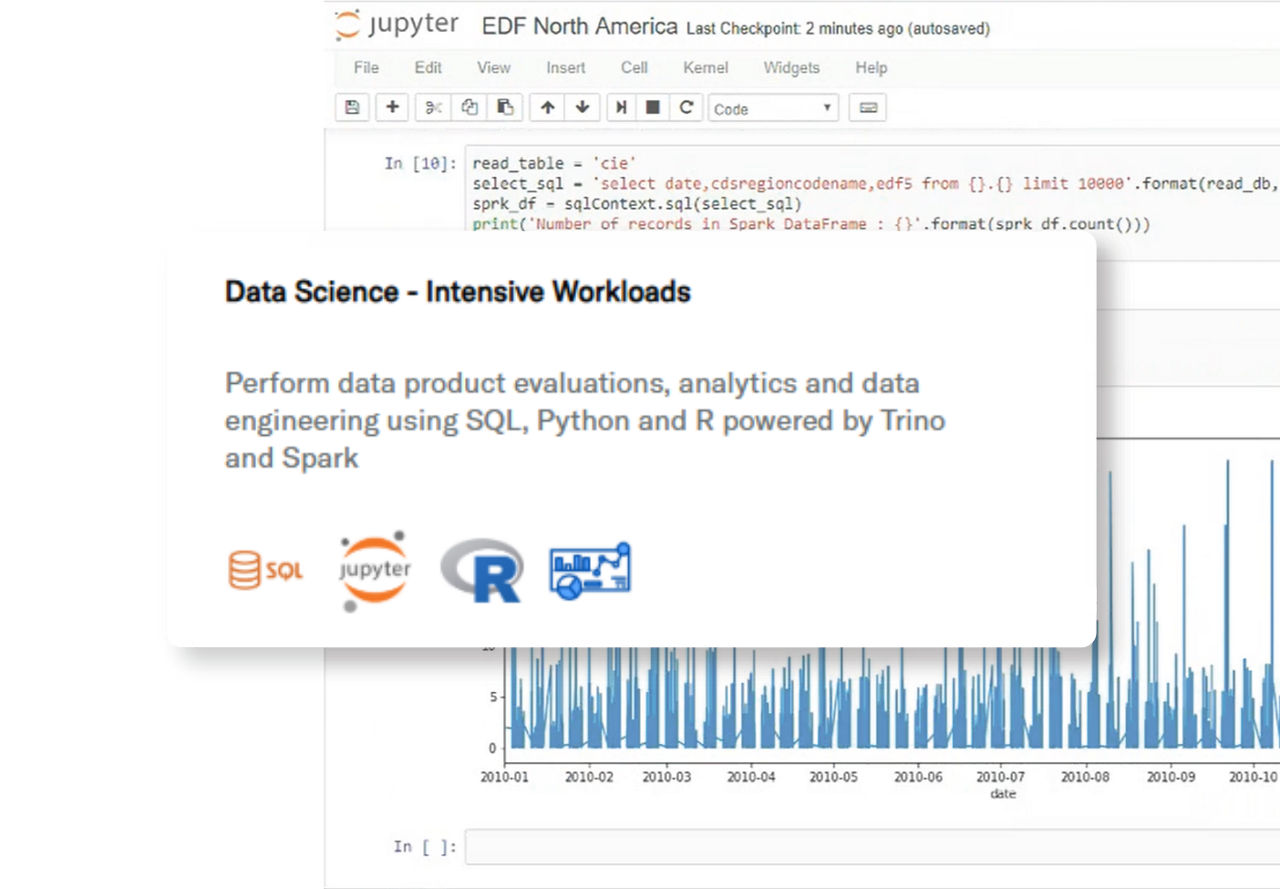This screenshot has width=1280, height=889.
Task: Cut selected cells with the scissors icon
Action: (x=433, y=108)
